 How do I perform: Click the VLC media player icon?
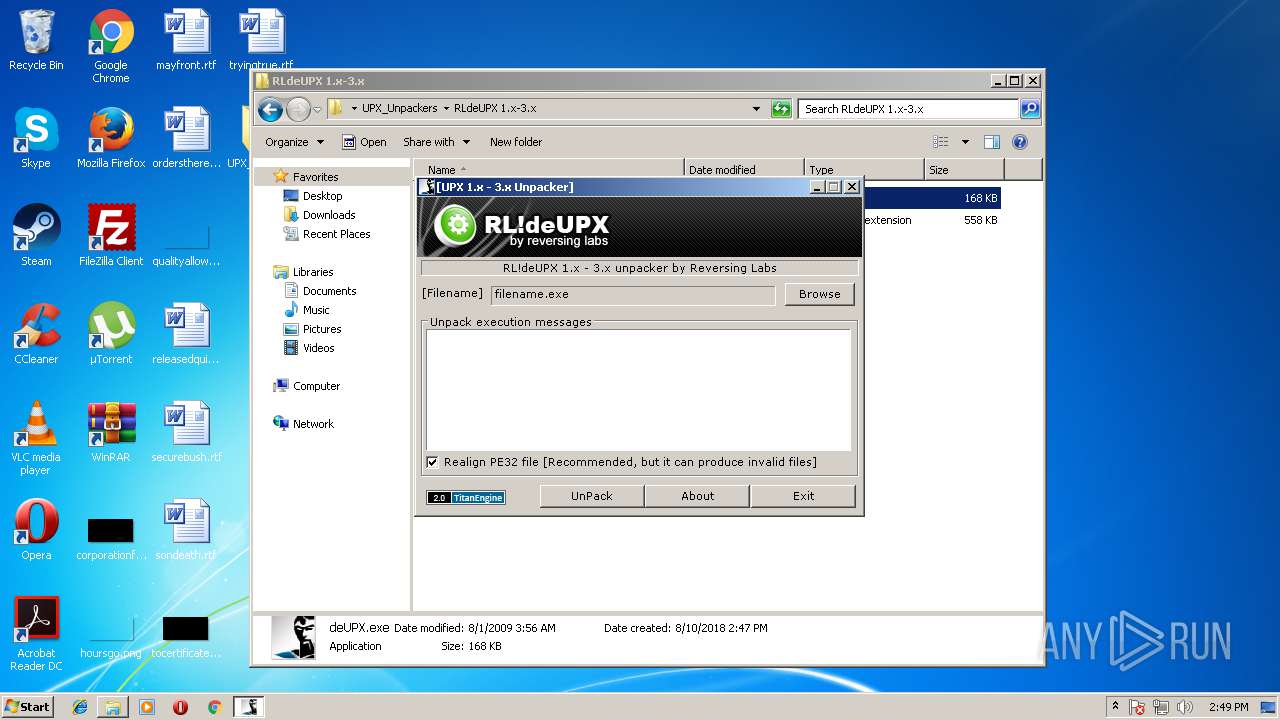click(x=36, y=438)
